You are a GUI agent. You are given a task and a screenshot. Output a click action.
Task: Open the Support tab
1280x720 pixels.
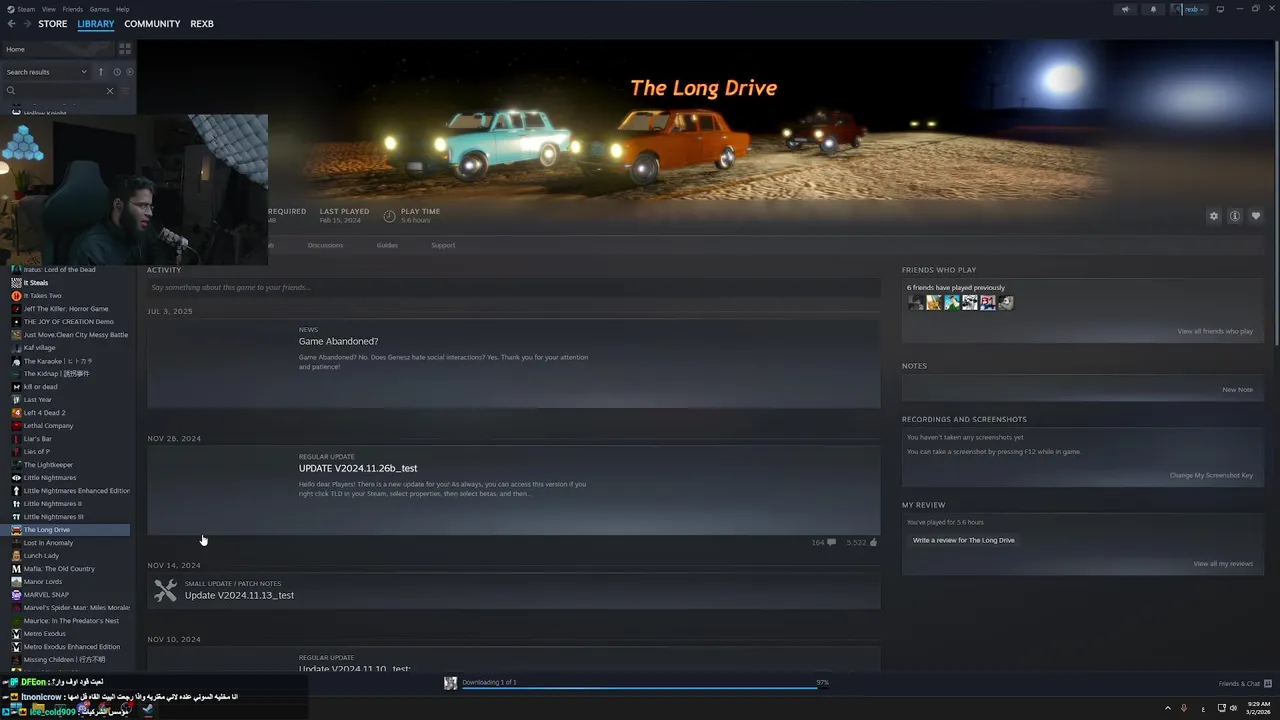[x=443, y=245]
